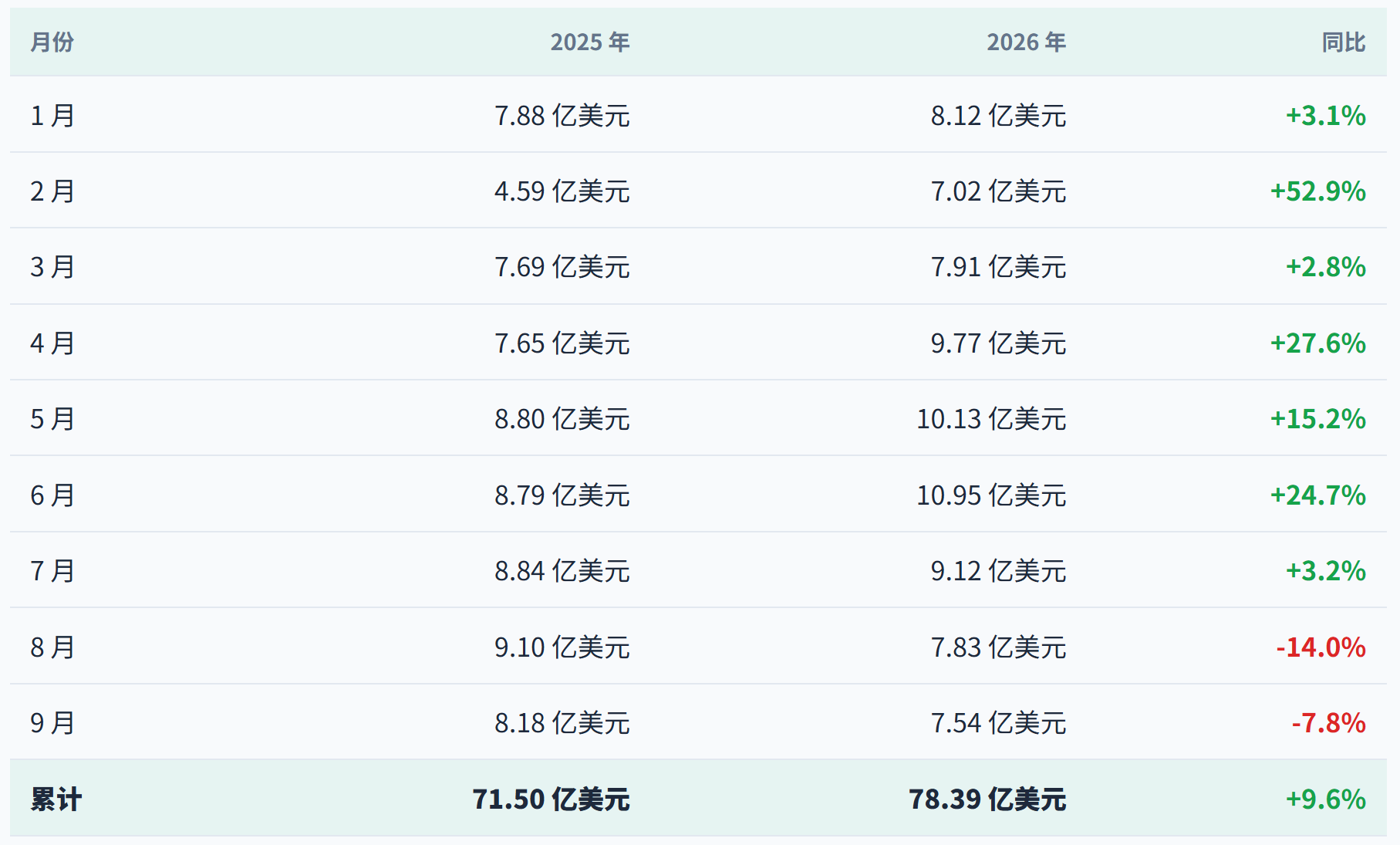Select the +3.1% change value

(x=1325, y=116)
